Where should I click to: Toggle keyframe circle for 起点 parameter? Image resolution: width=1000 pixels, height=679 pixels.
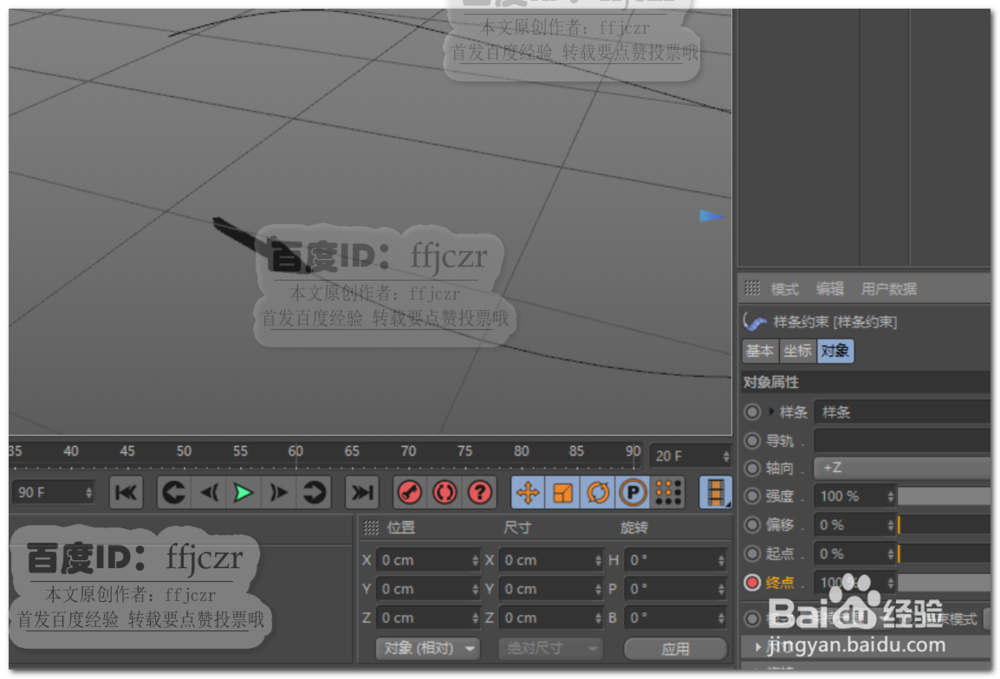click(x=753, y=553)
